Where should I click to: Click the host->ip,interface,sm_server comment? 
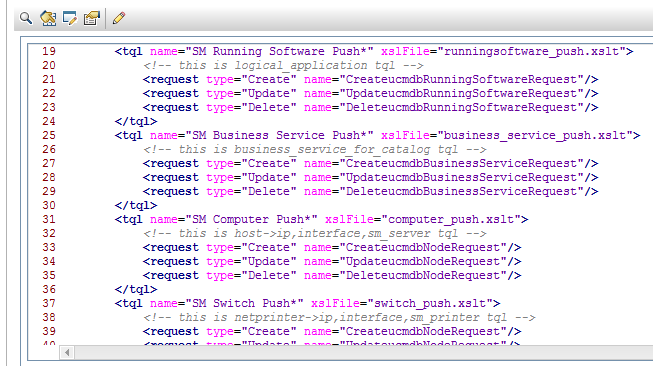(314, 234)
